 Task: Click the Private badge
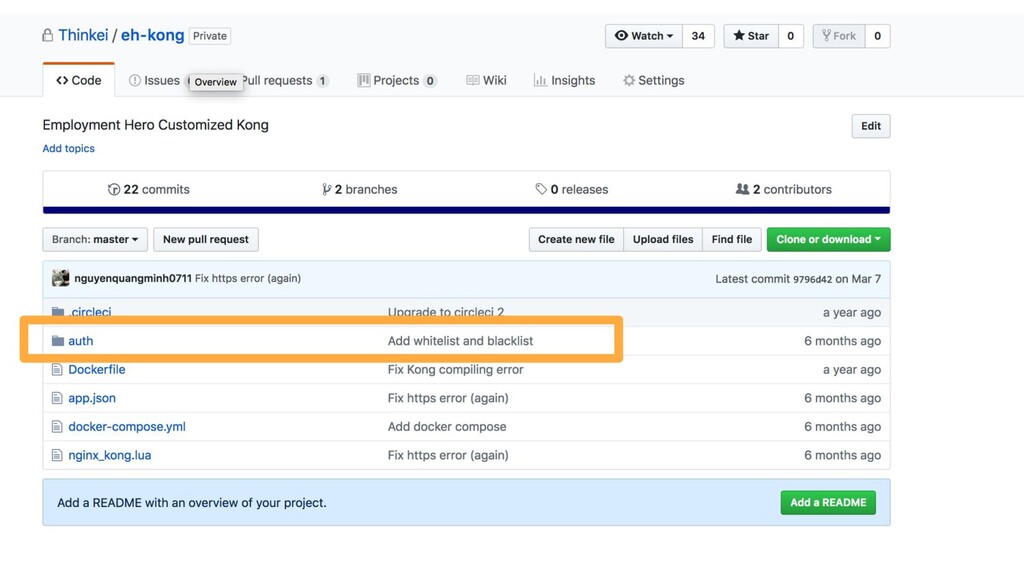pos(210,36)
